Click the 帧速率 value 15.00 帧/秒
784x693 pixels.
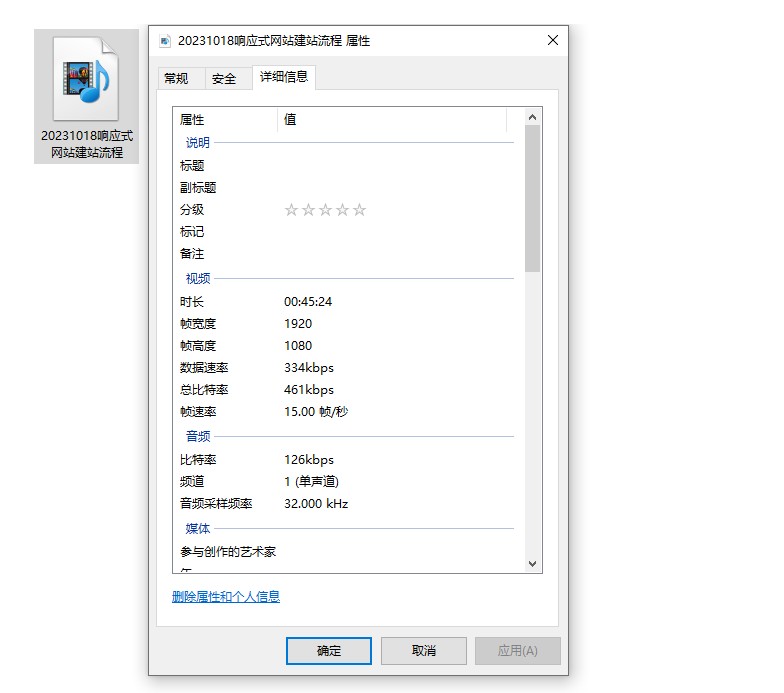click(x=316, y=412)
